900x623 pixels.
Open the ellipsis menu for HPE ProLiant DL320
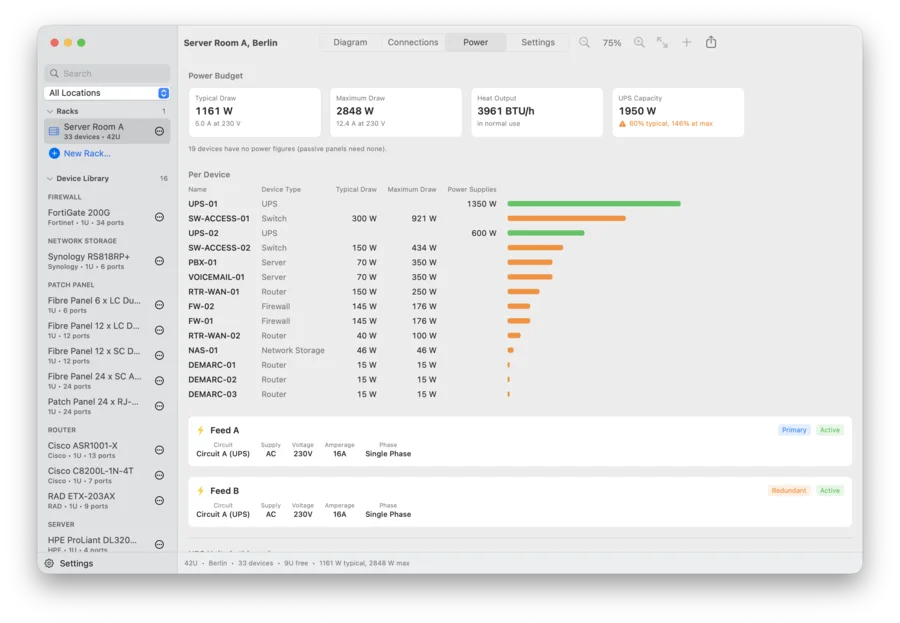pyautogui.click(x=160, y=544)
